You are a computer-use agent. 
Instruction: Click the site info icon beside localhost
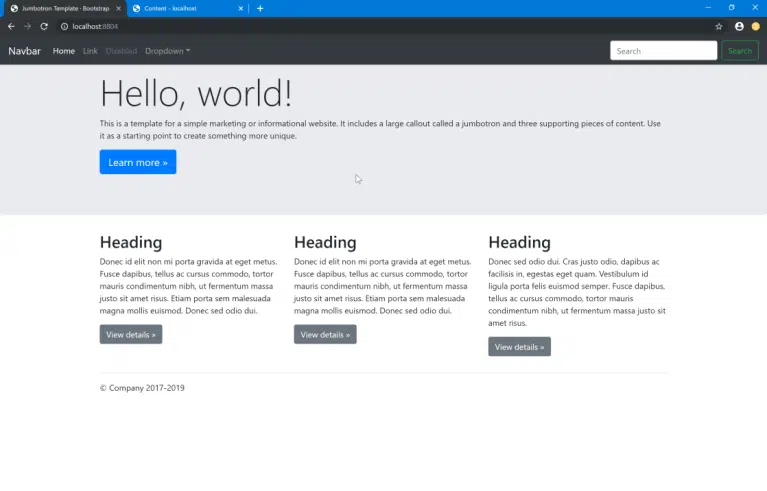[64, 26]
